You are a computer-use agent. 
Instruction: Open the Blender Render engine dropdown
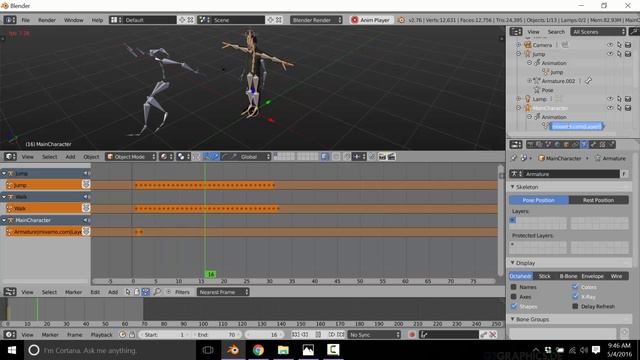tap(316, 20)
